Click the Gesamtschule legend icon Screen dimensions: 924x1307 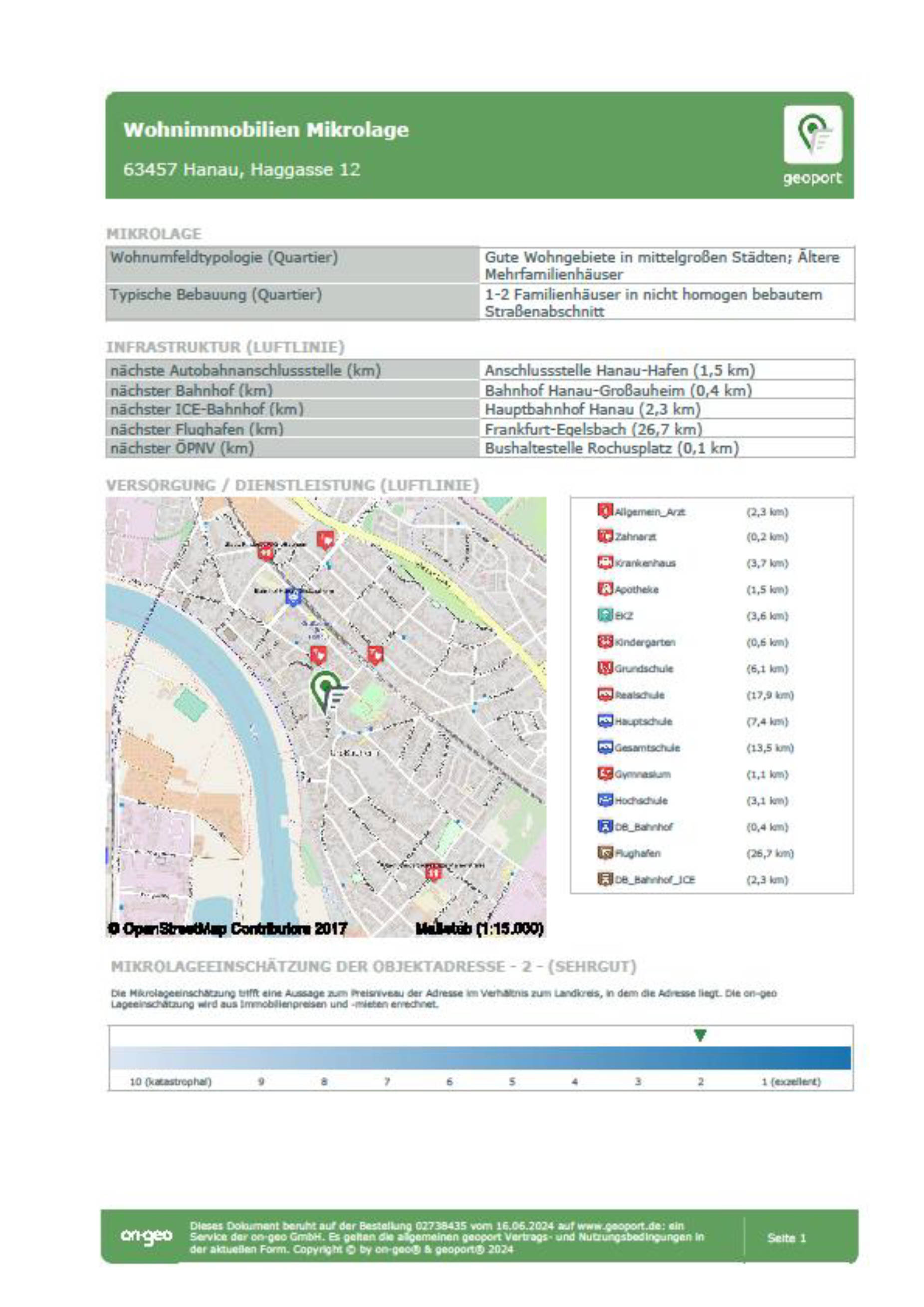point(605,747)
